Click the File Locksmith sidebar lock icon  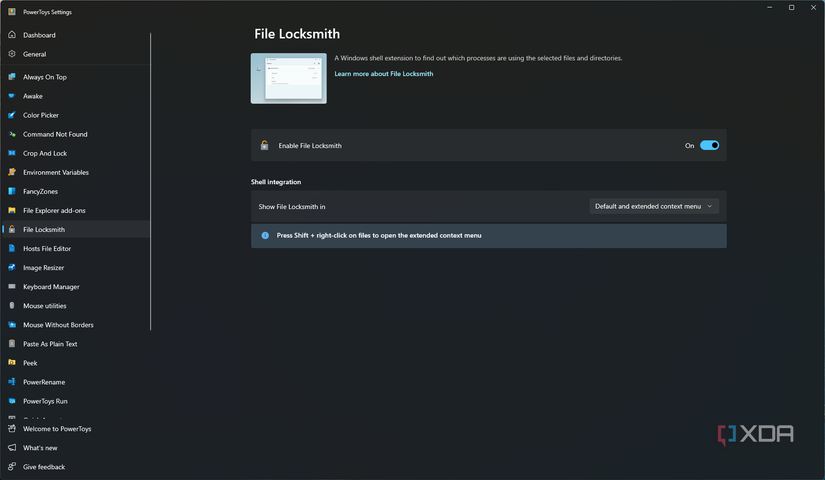click(12, 229)
